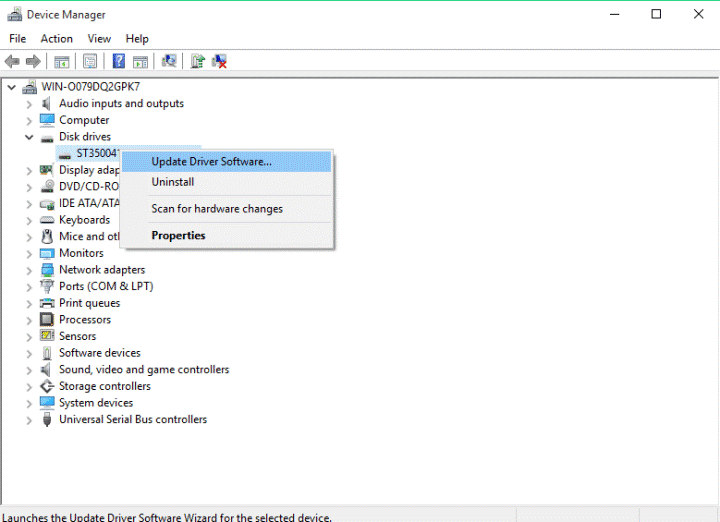Click the Forward arrow toolbar icon
Image resolution: width=720 pixels, height=522 pixels.
click(x=33, y=61)
